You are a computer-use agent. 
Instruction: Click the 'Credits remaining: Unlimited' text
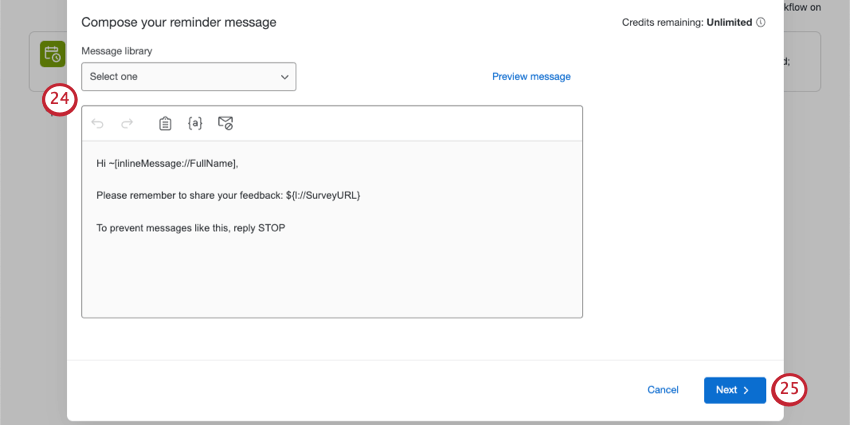click(687, 22)
